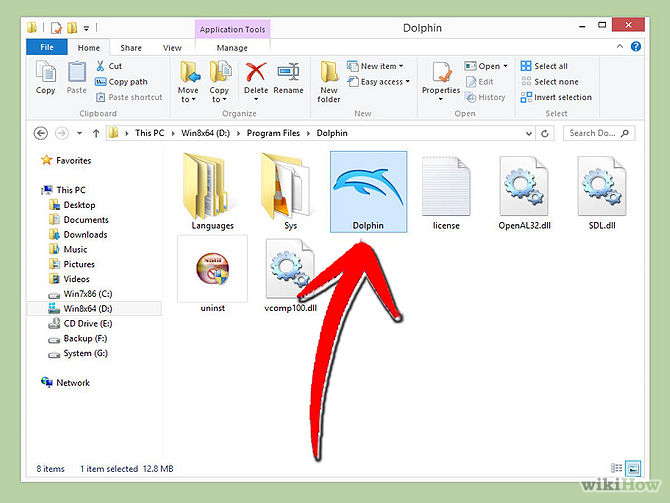This screenshot has width=670, height=503.
Task: Switch to the Home ribbon tab
Action: 88,48
